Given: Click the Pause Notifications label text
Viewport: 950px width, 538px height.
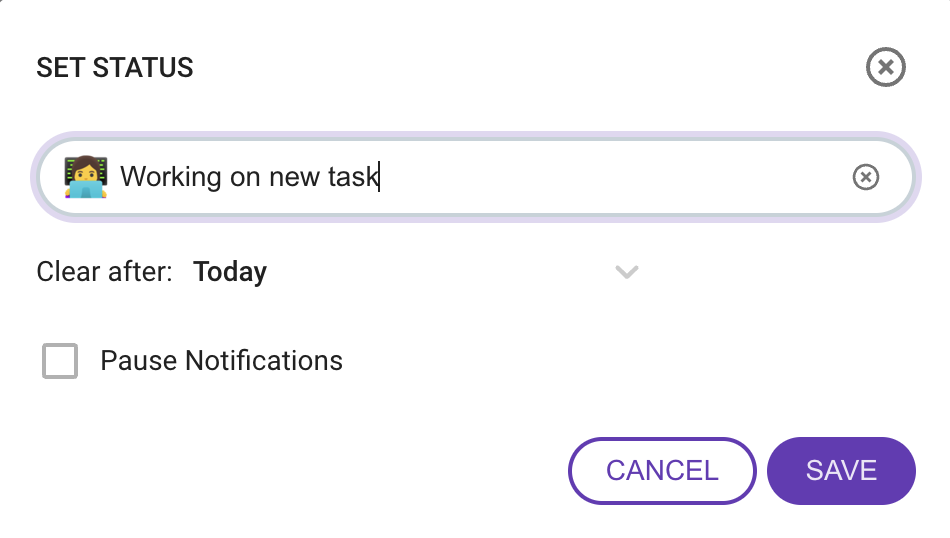Looking at the screenshot, I should (x=221, y=360).
